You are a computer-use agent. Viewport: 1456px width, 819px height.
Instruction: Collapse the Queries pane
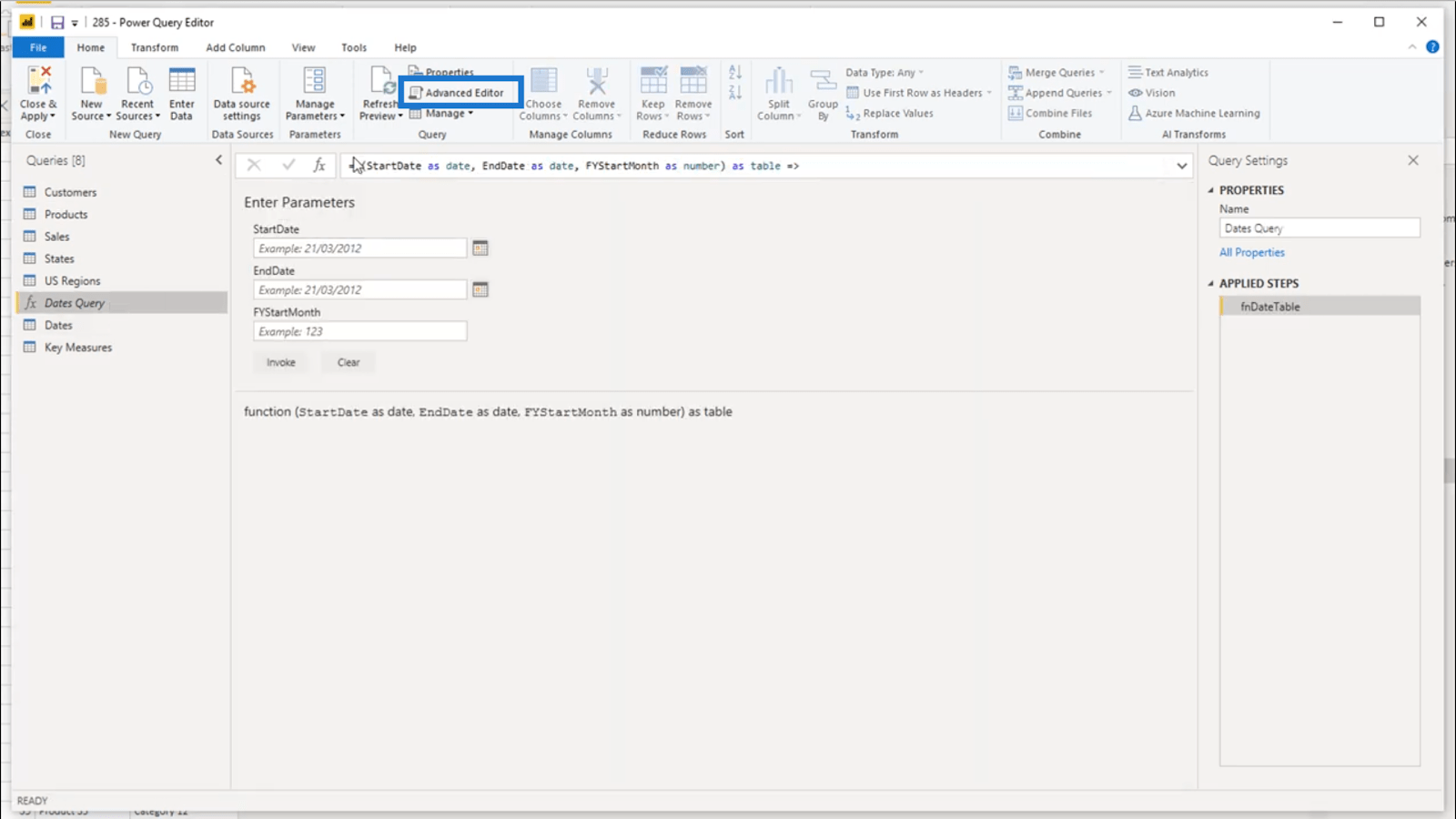pyautogui.click(x=218, y=160)
